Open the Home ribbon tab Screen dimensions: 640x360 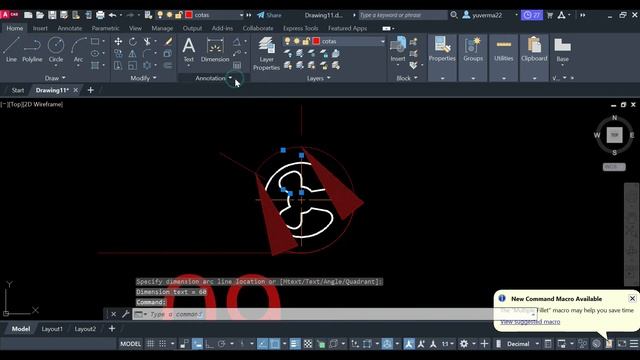point(15,28)
